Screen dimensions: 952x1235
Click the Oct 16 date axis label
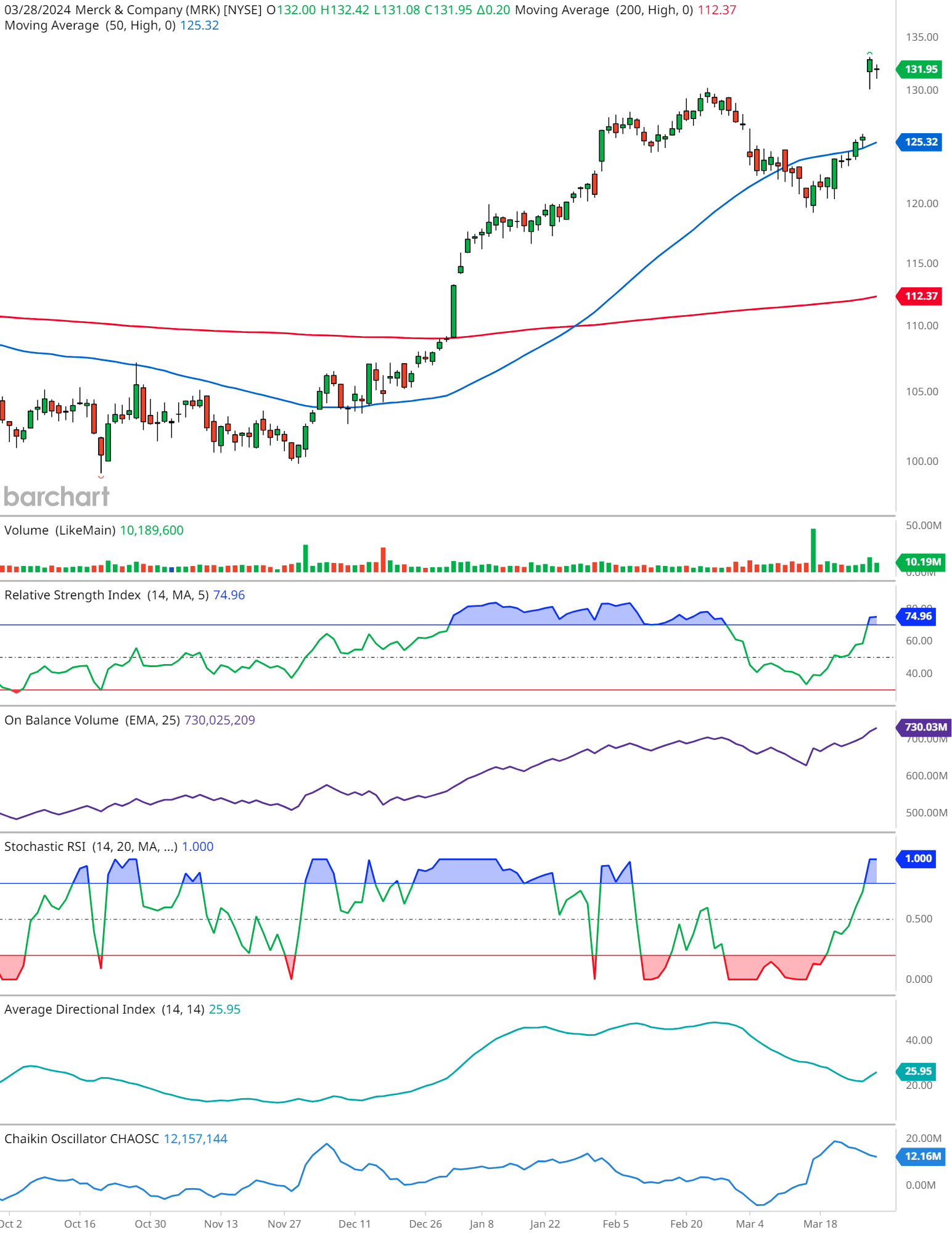coord(80,1224)
